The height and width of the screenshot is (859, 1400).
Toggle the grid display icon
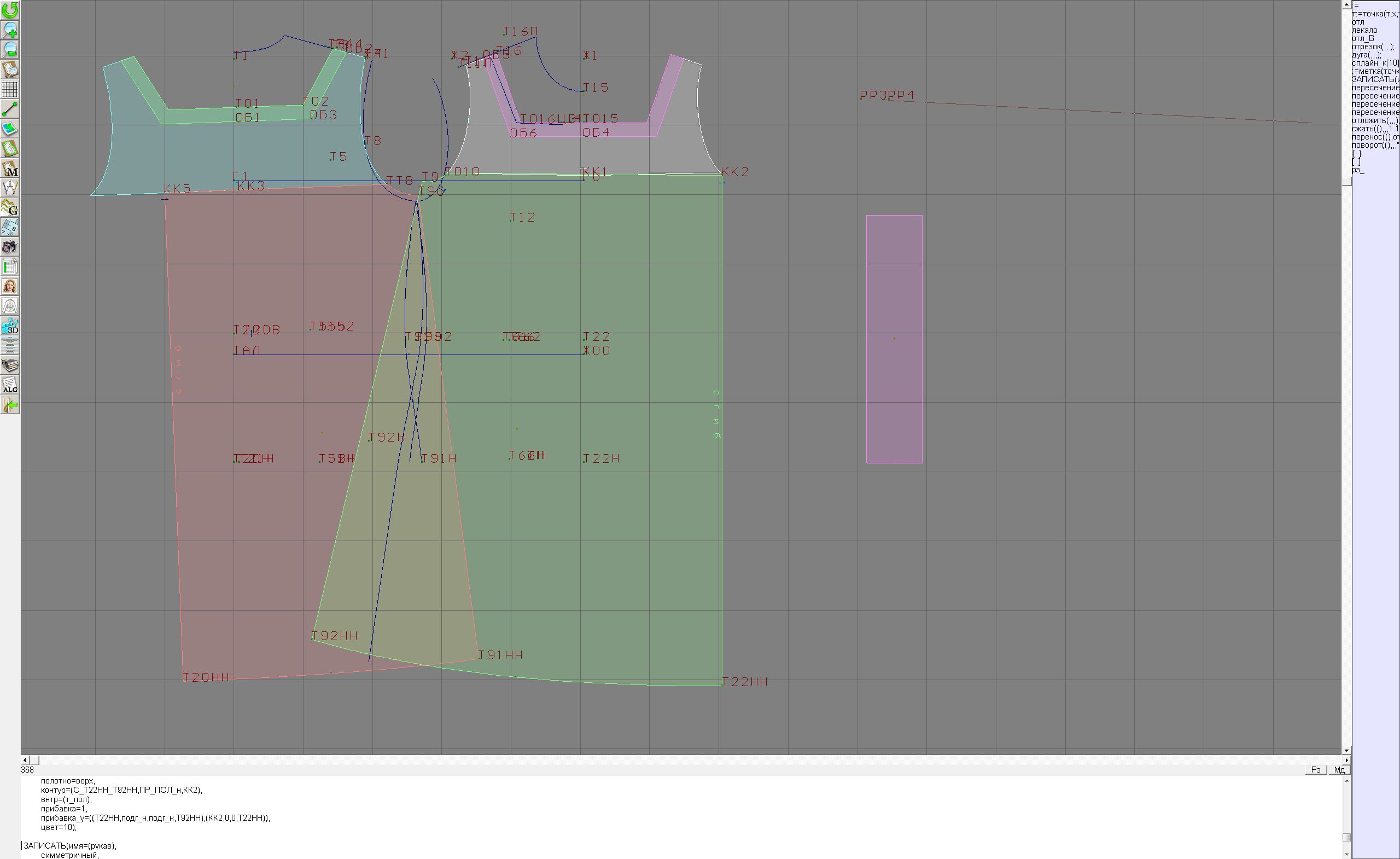pos(10,89)
